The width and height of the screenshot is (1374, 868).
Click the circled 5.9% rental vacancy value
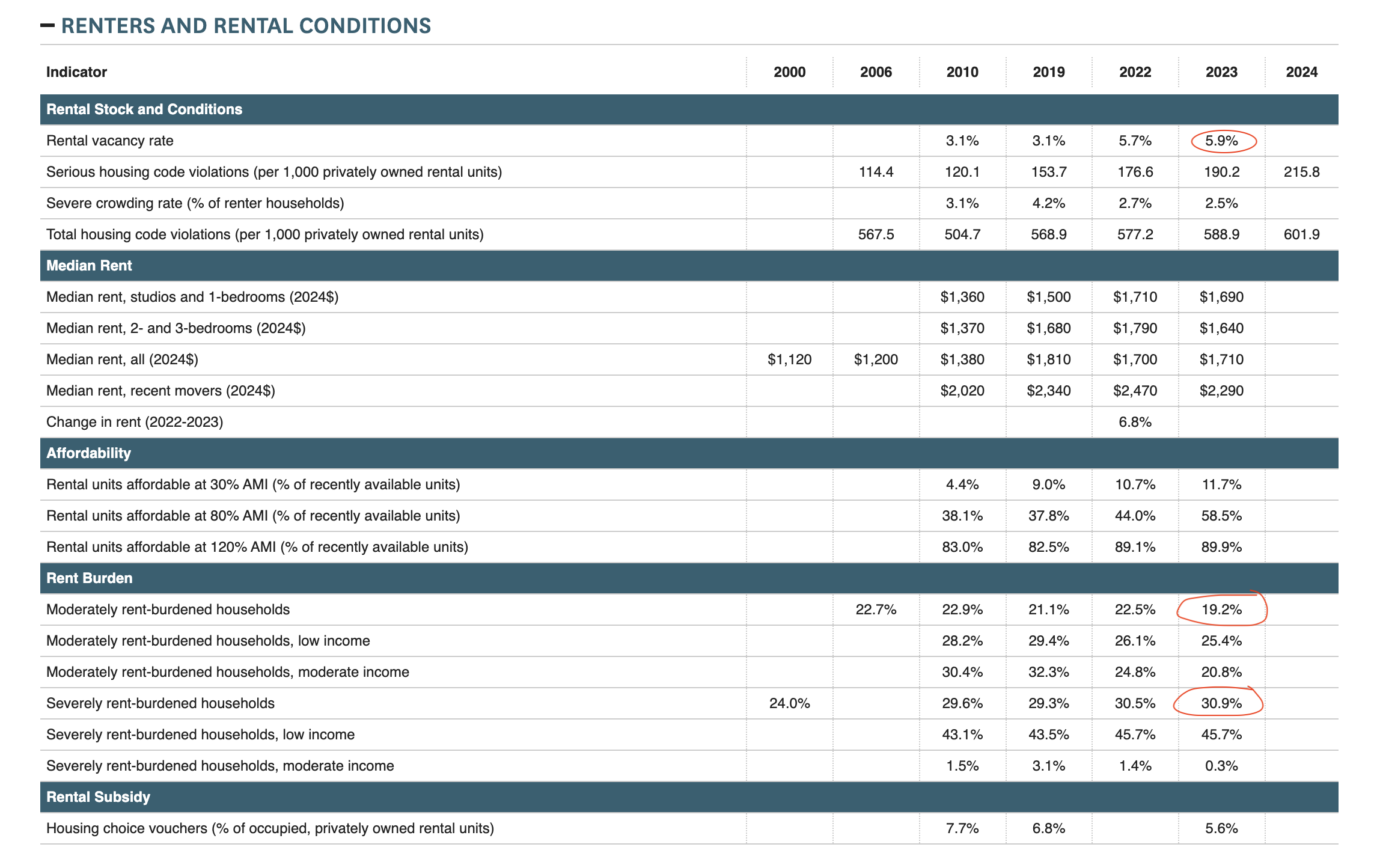(1221, 141)
